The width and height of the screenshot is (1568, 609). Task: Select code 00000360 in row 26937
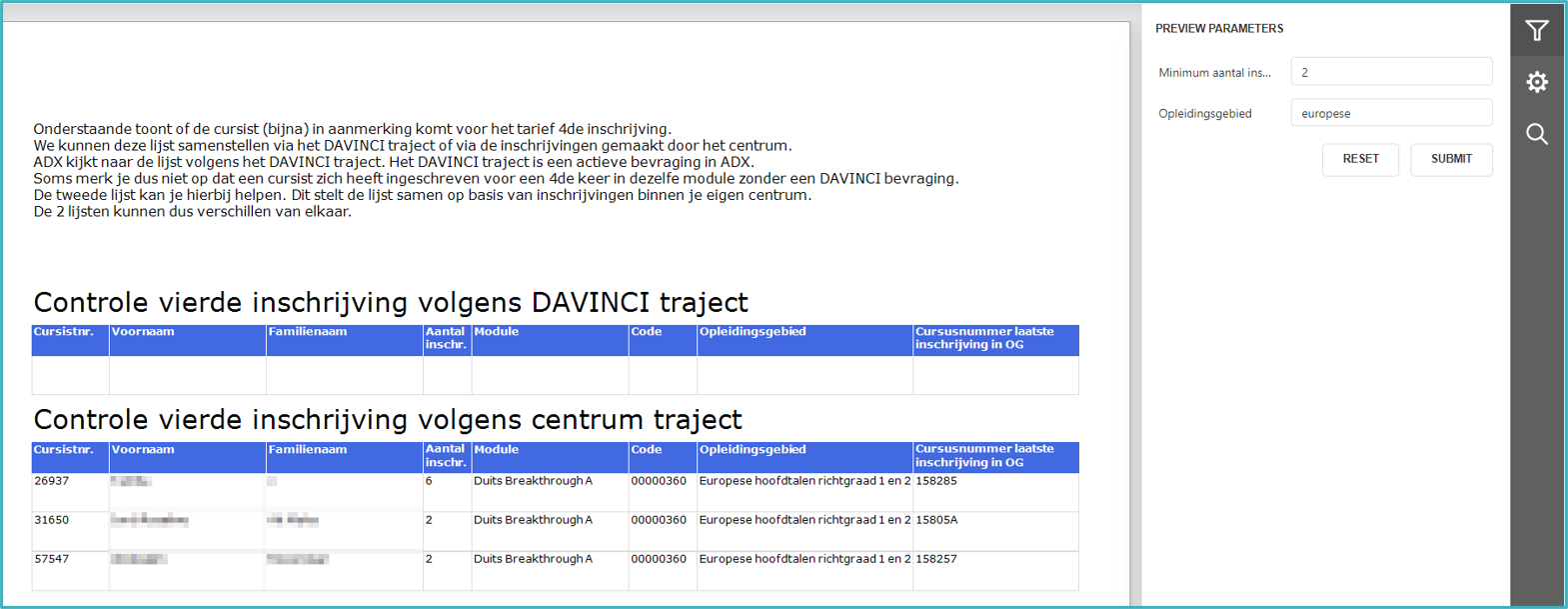point(659,481)
